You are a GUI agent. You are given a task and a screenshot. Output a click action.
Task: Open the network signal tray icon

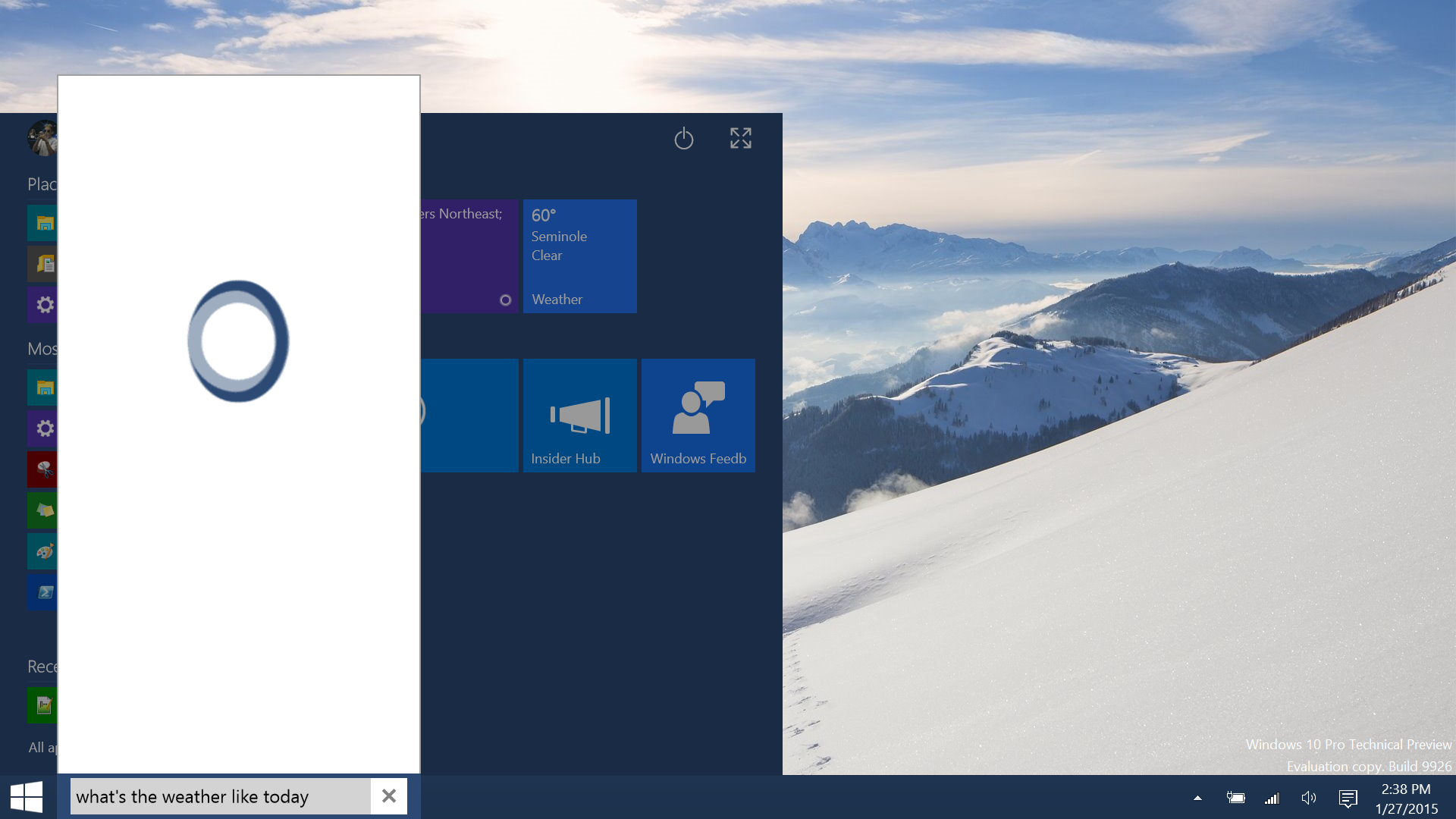[x=1272, y=798]
